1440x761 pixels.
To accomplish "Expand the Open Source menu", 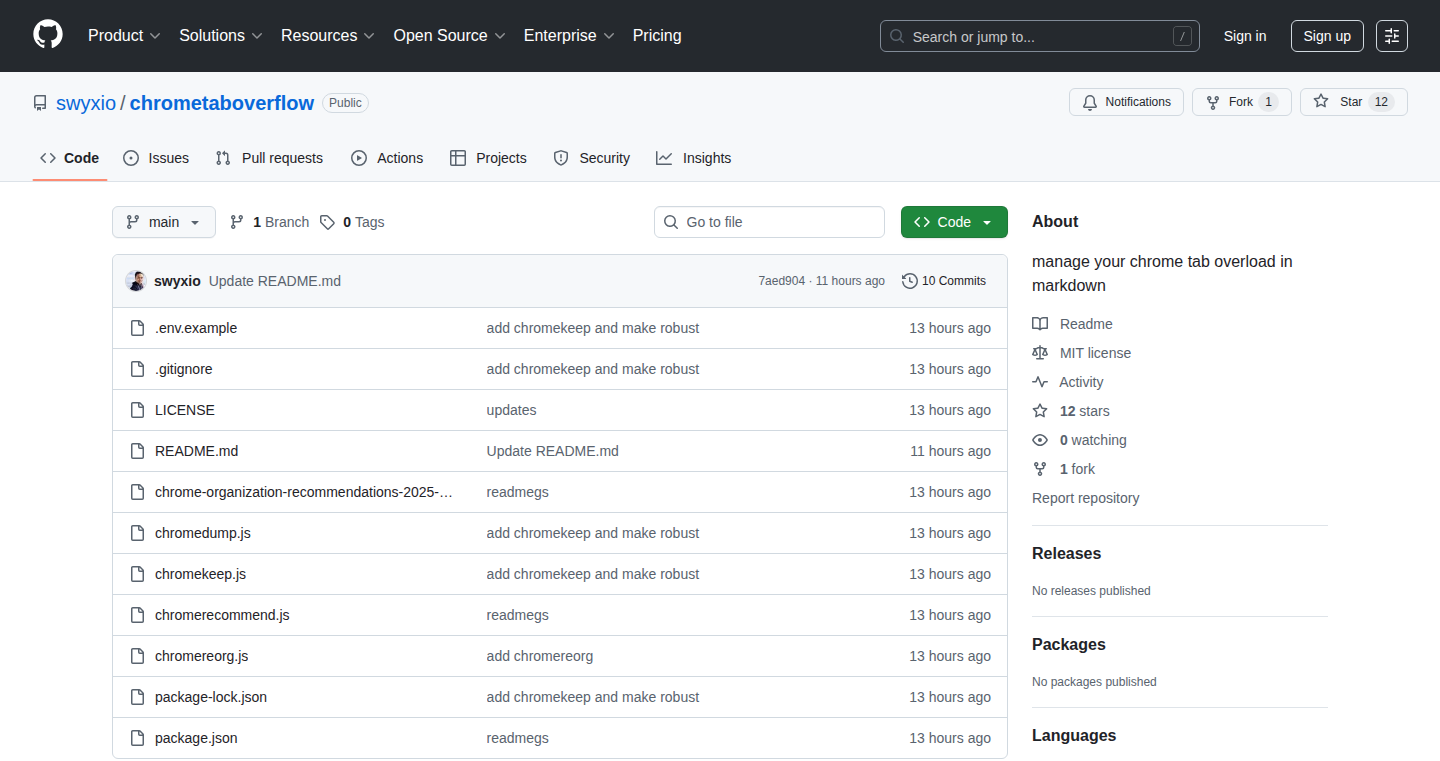I will (449, 36).
